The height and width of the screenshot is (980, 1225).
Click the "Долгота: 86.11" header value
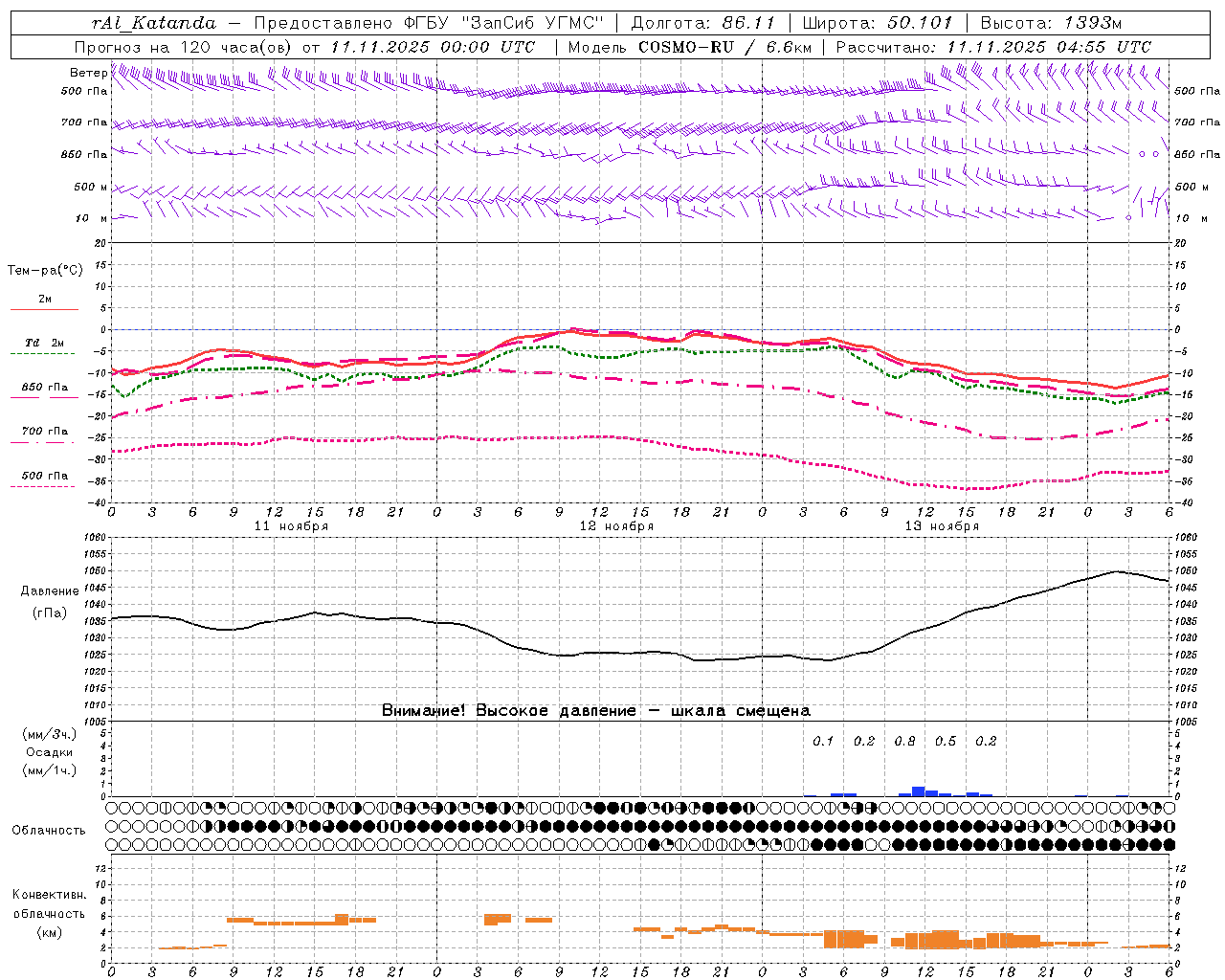click(703, 23)
